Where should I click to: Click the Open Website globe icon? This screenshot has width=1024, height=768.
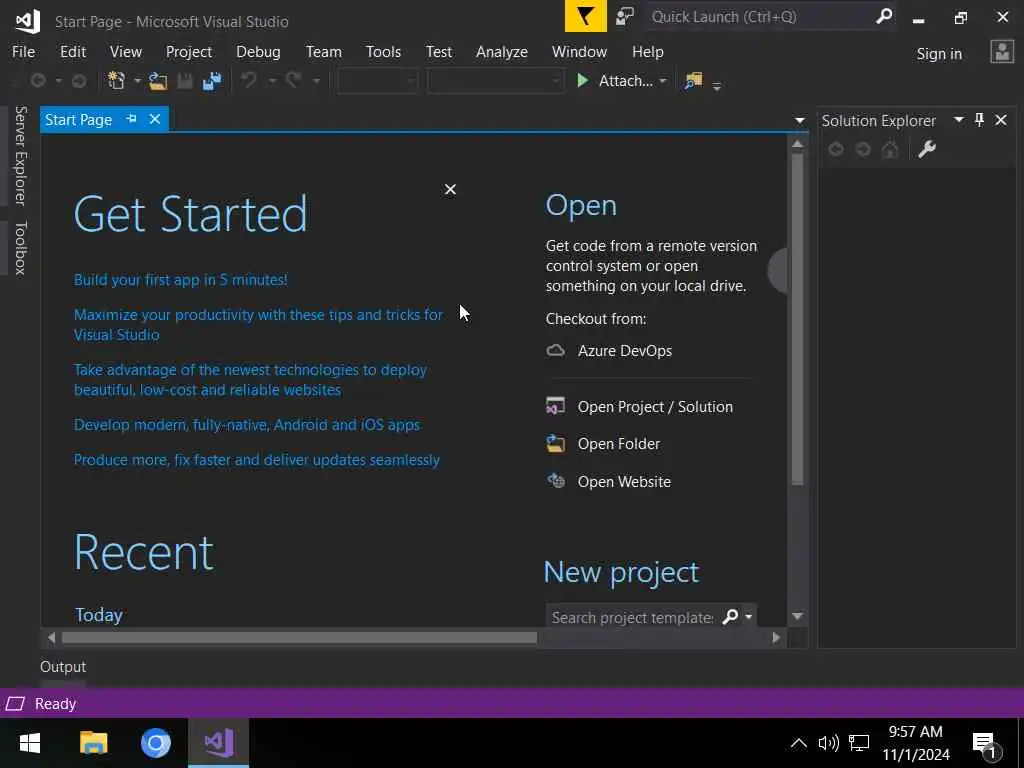(555, 481)
